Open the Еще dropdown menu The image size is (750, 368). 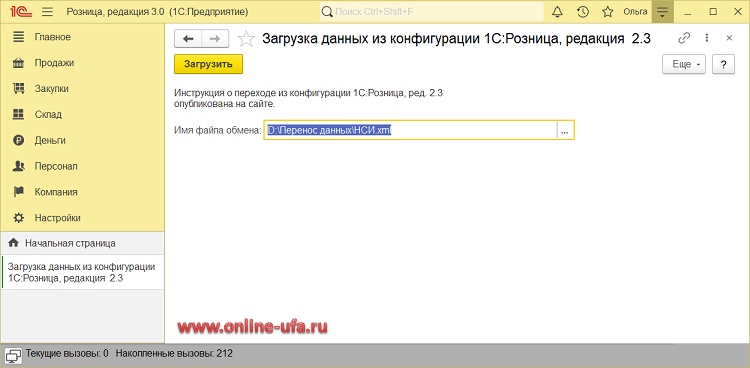(684, 64)
